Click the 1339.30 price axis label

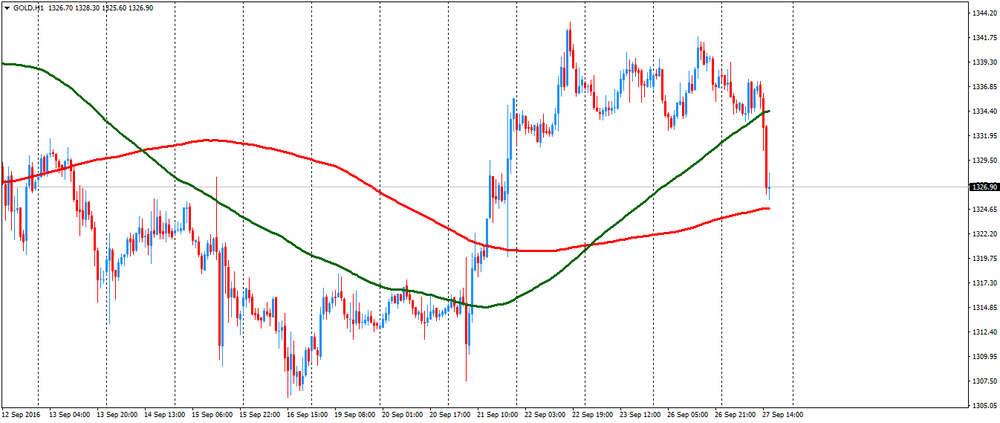coord(985,63)
